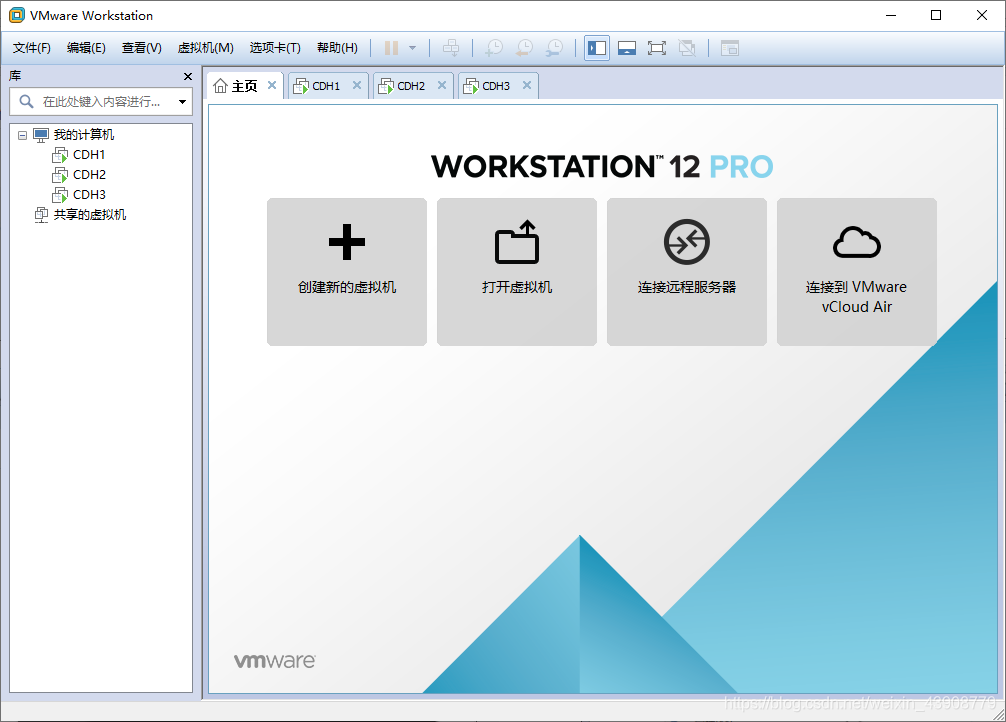Close the CDH2 tab
The width and height of the screenshot is (1006, 722).
point(441,85)
